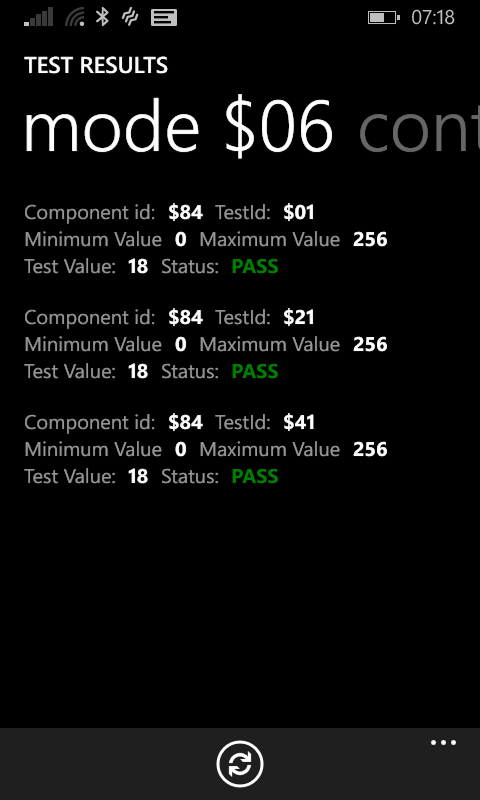Tap the cellular signal strength icon

pyautogui.click(x=39, y=17)
